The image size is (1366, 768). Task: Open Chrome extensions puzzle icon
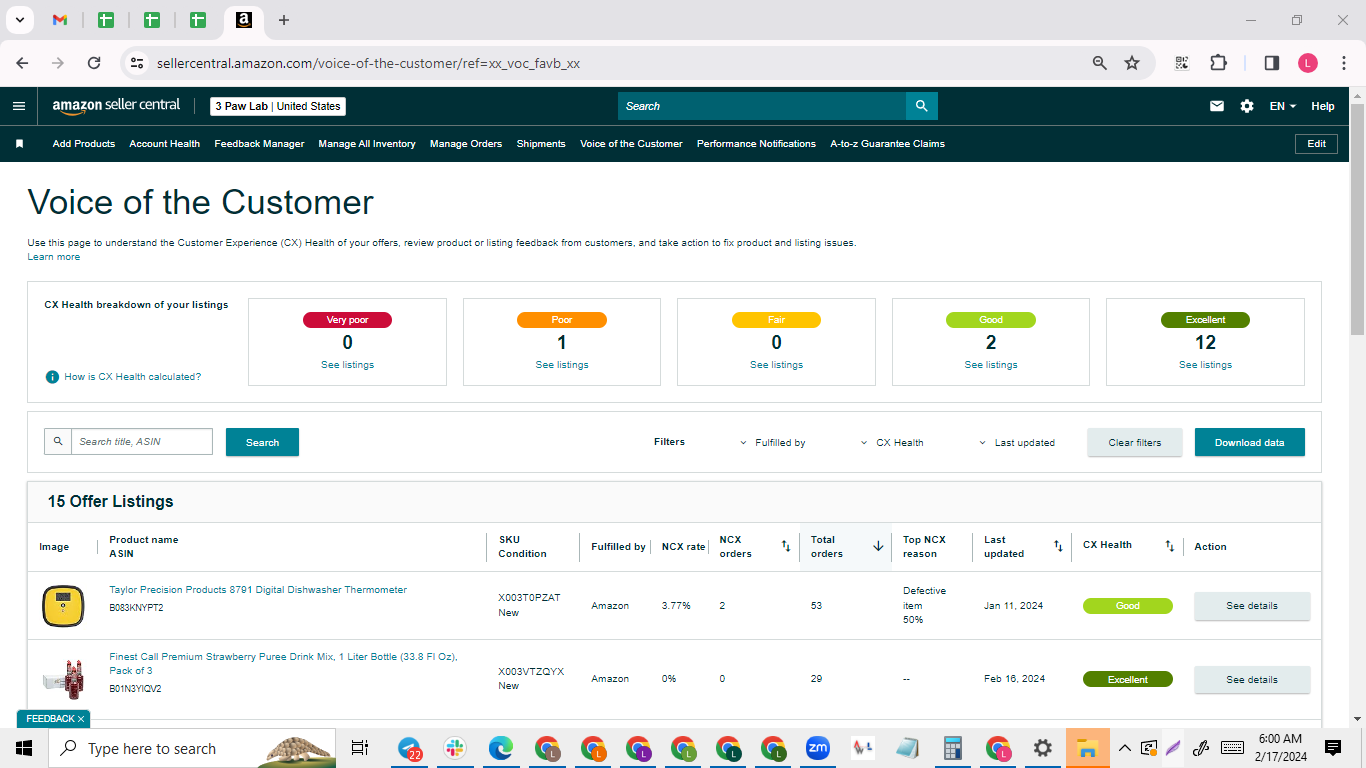pos(1218,63)
